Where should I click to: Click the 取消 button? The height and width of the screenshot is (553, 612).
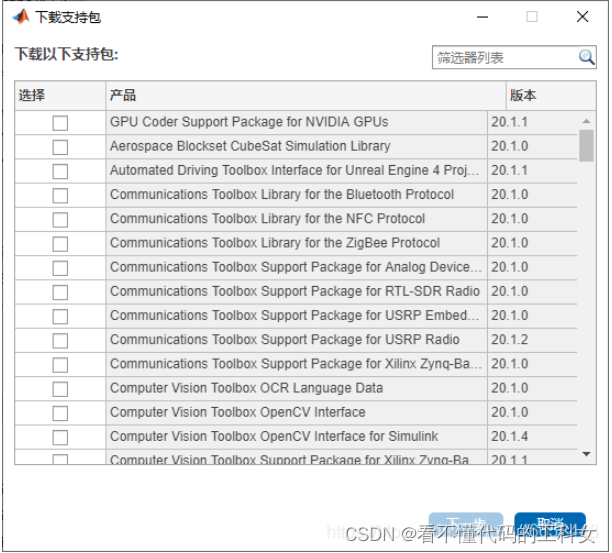(550, 525)
